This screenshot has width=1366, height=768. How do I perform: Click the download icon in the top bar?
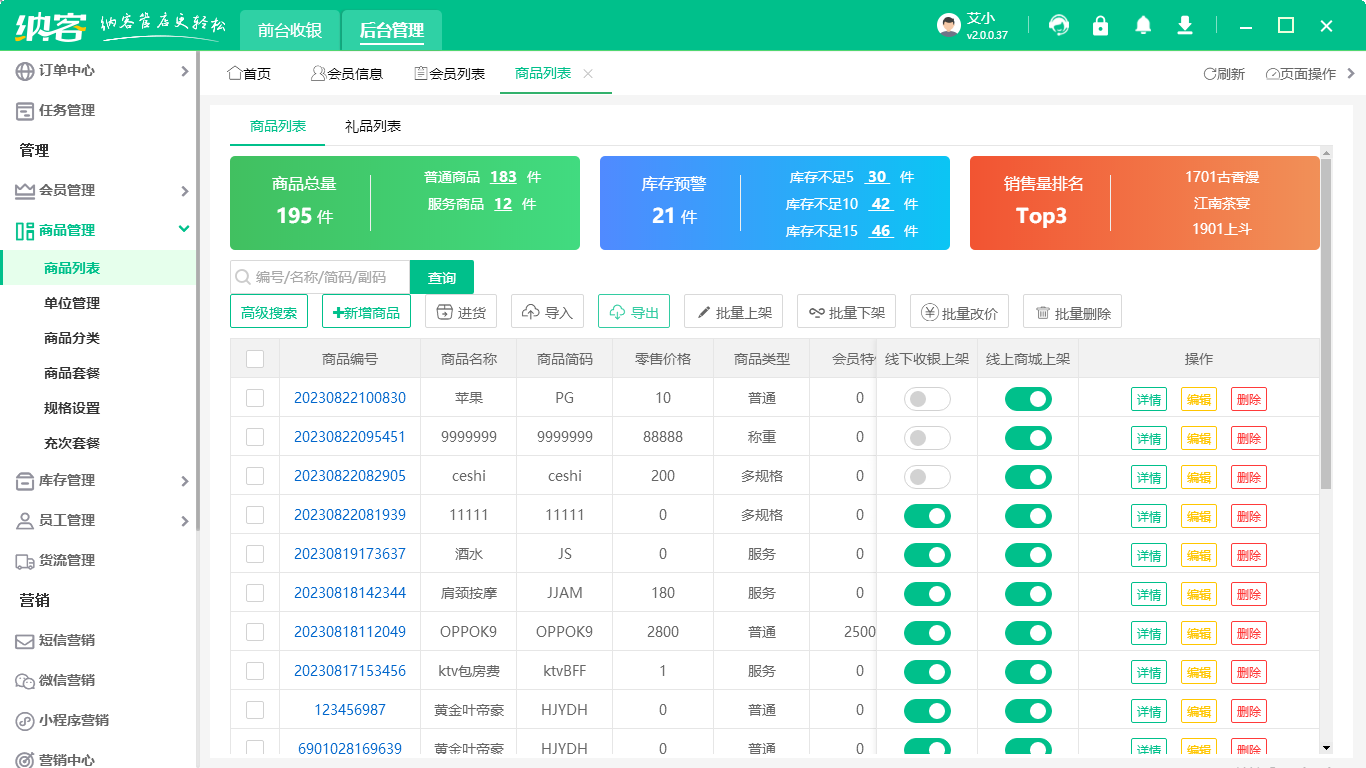point(1184,25)
